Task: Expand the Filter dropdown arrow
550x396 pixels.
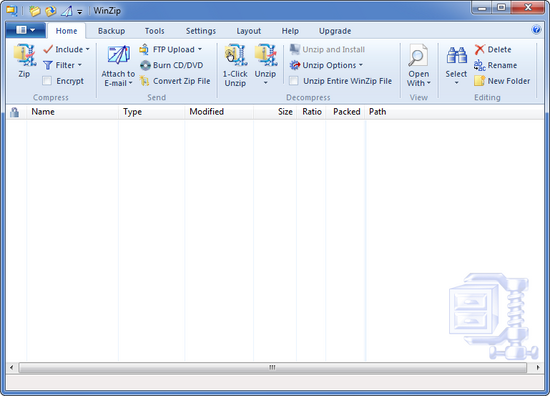Action: 80,65
